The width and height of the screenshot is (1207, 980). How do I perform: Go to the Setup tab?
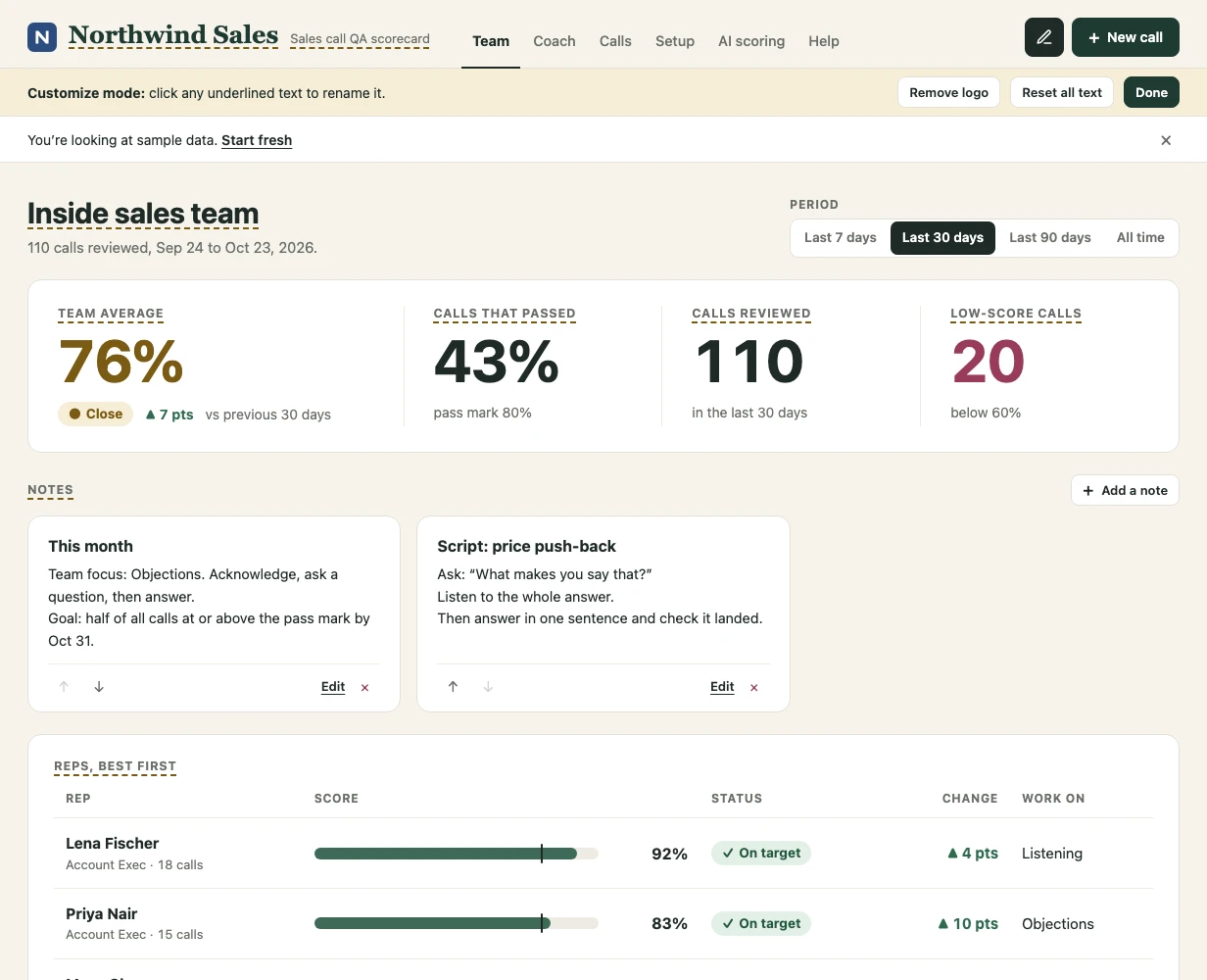[675, 41]
